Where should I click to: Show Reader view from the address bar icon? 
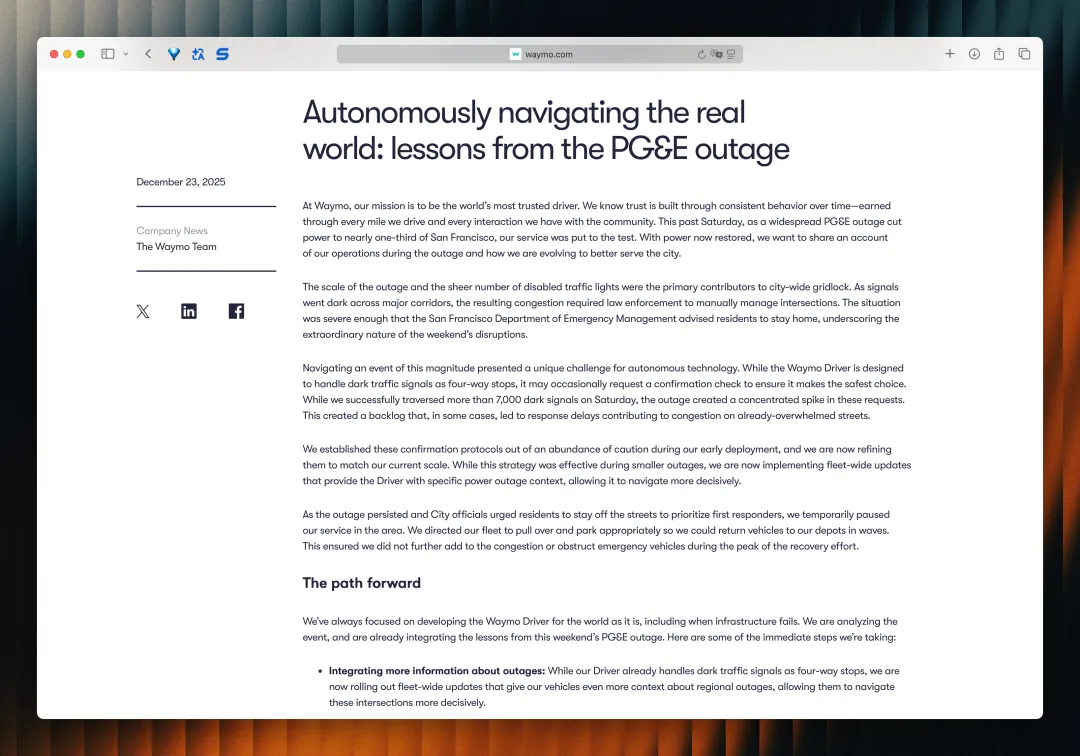[x=731, y=54]
